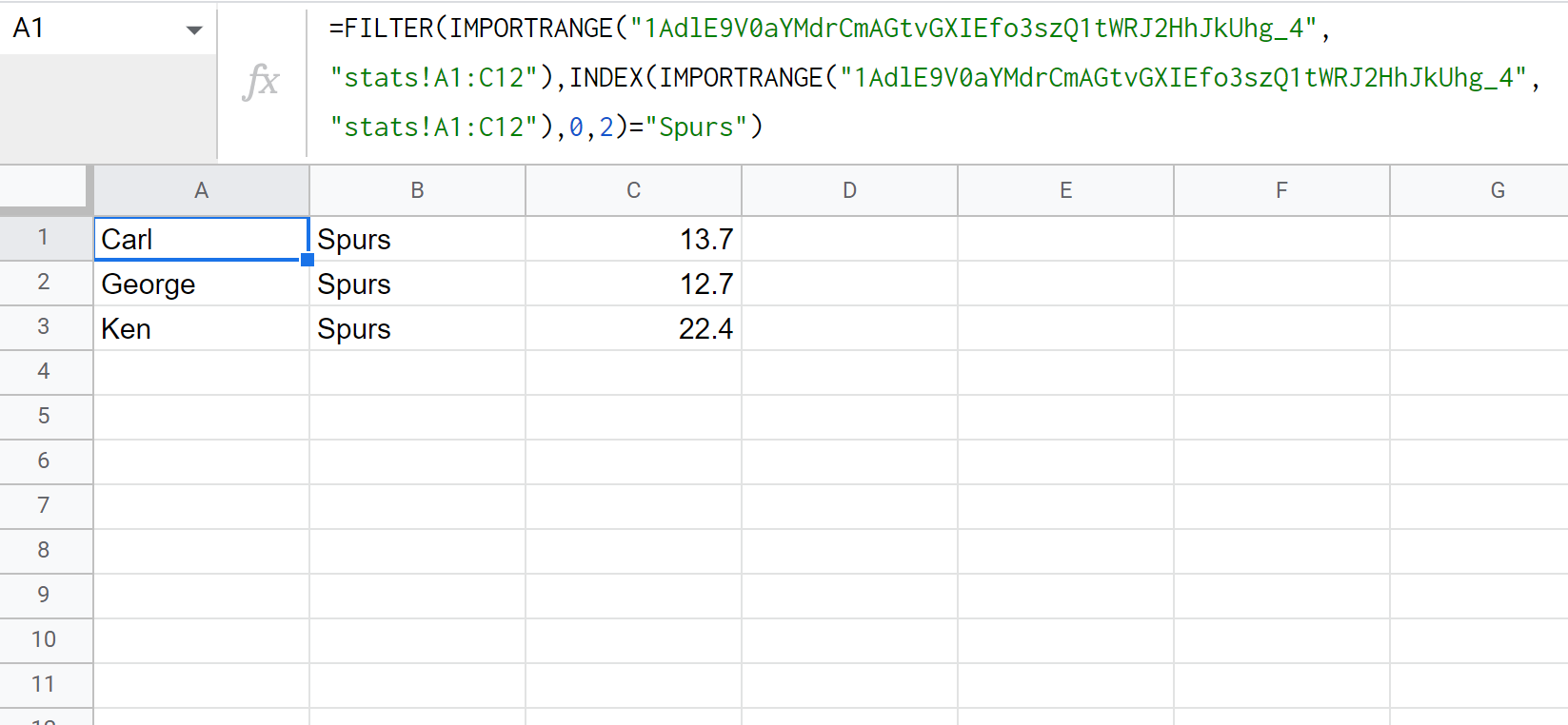
Task: Select column C header
Action: point(634,190)
